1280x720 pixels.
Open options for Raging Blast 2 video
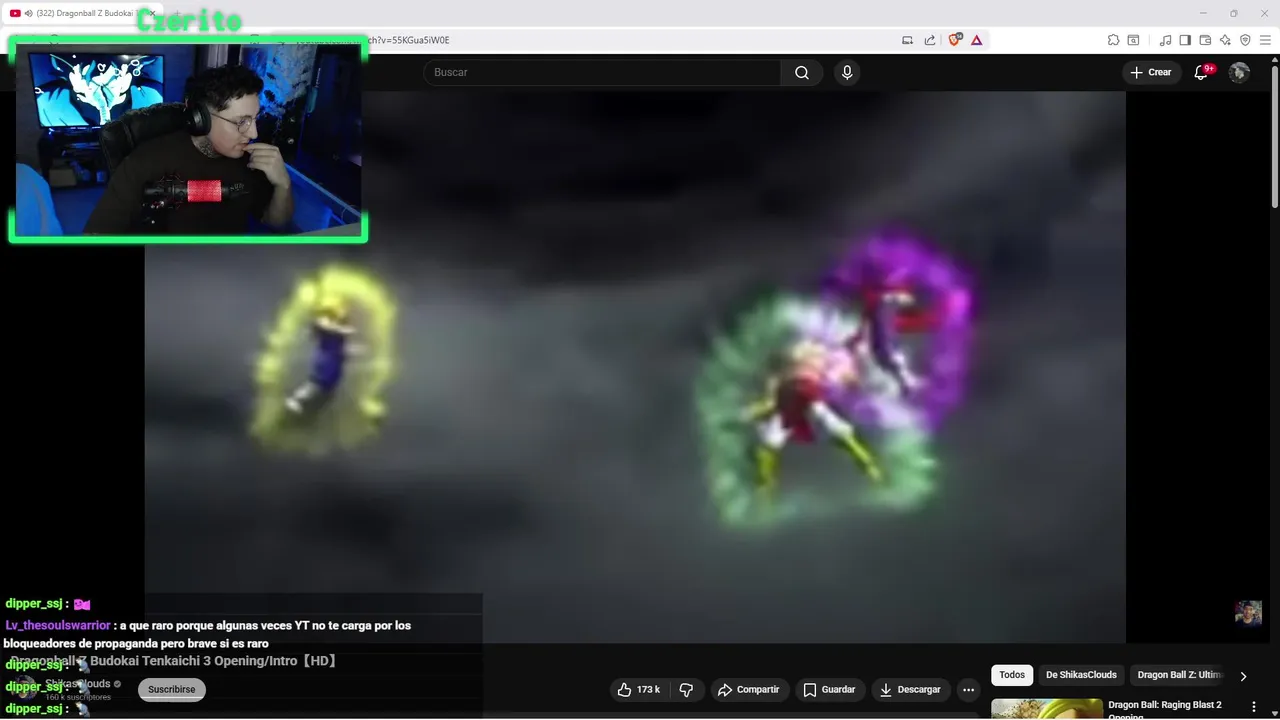point(1254,707)
